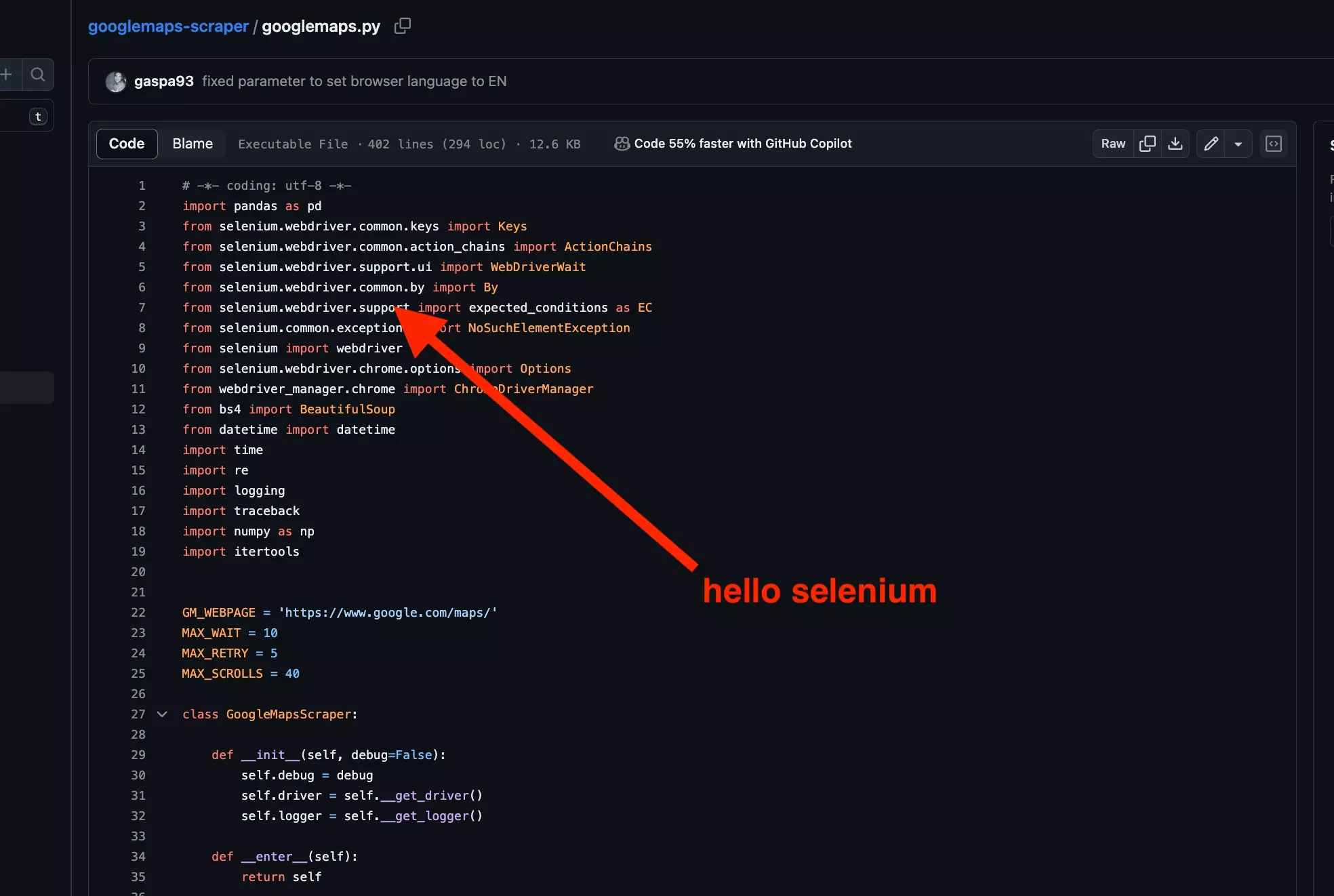Viewport: 1334px width, 896px height.
Task: Collapse the GoogleMapsScraper class at line 27
Action: [162, 714]
